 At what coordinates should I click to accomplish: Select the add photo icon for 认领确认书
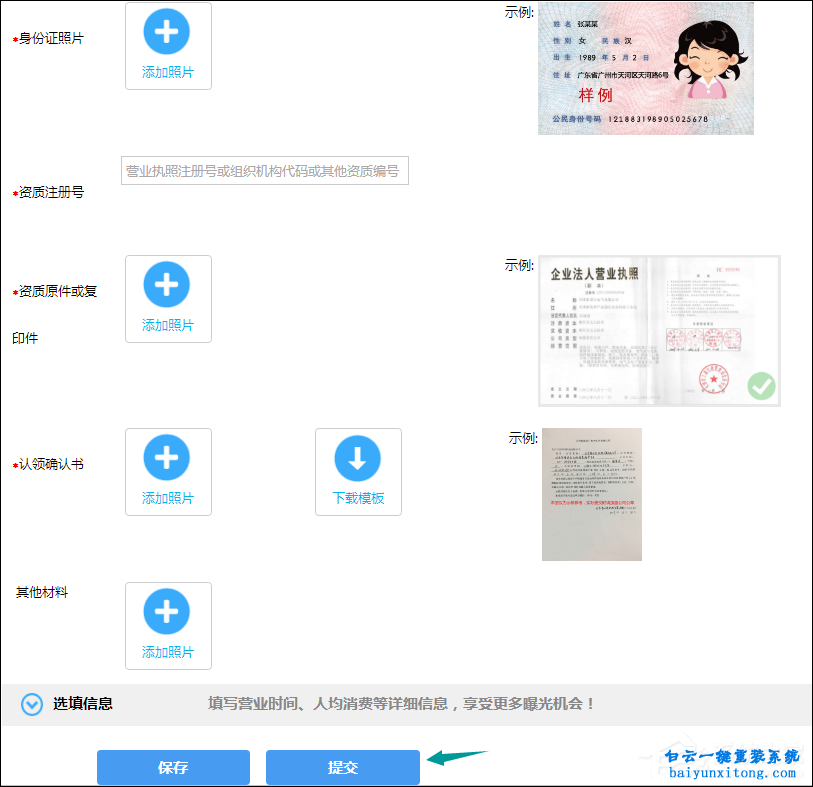point(167,458)
